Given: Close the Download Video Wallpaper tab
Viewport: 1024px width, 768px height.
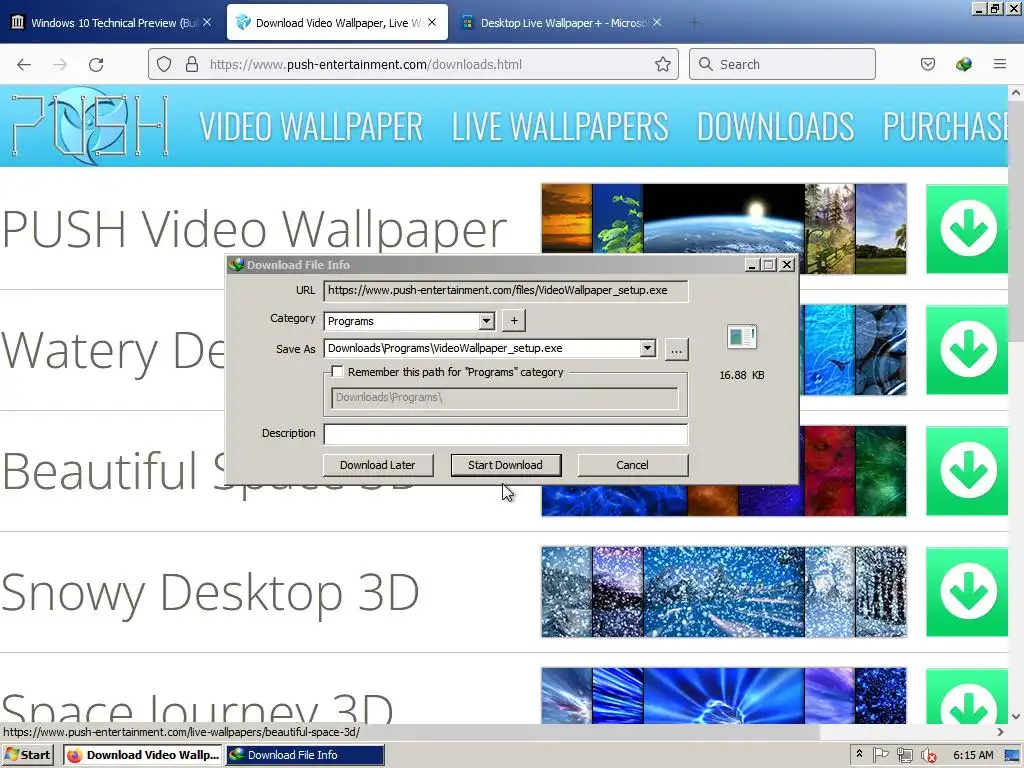Looking at the screenshot, I should 432,22.
